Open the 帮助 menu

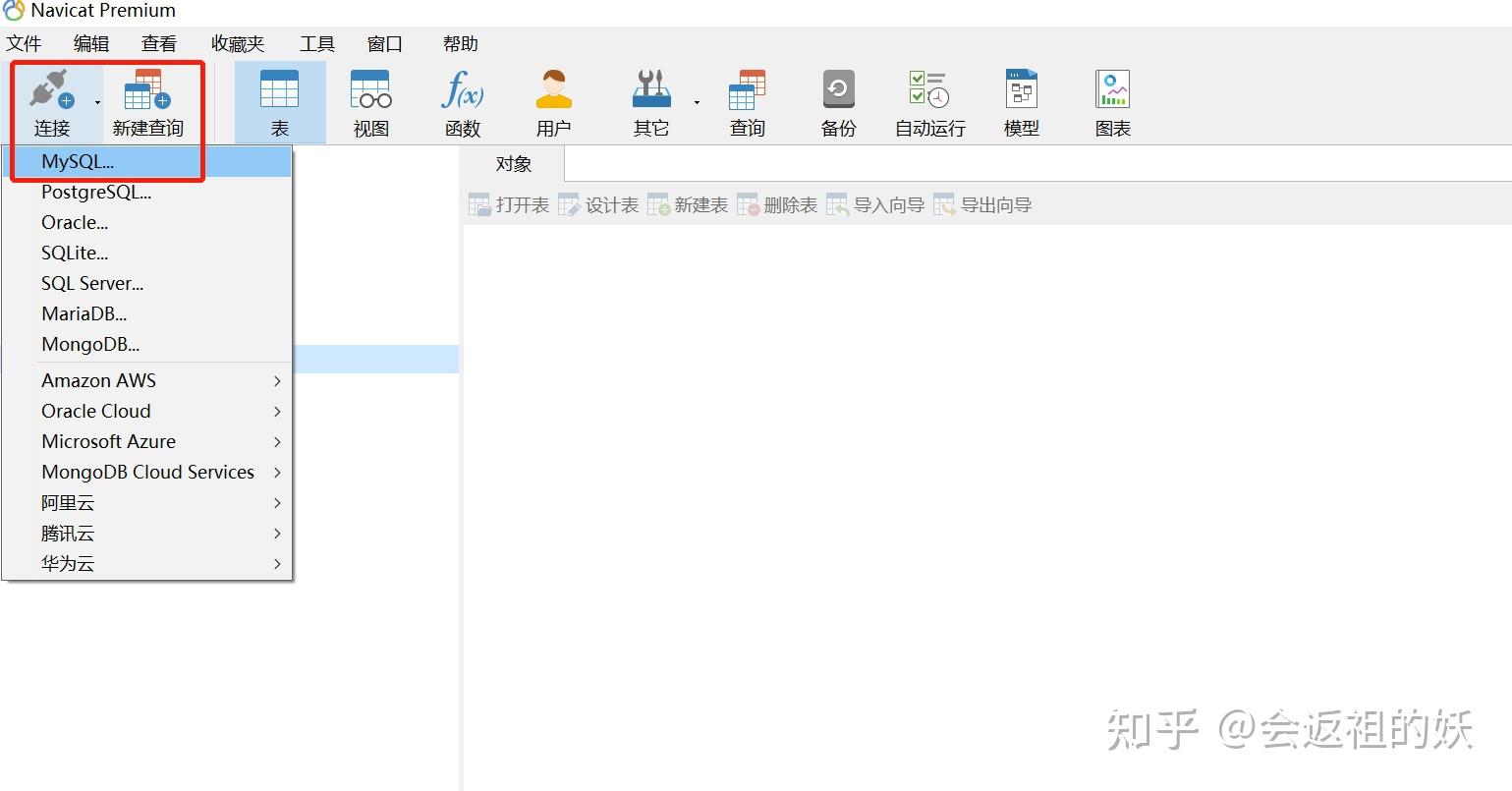point(460,44)
